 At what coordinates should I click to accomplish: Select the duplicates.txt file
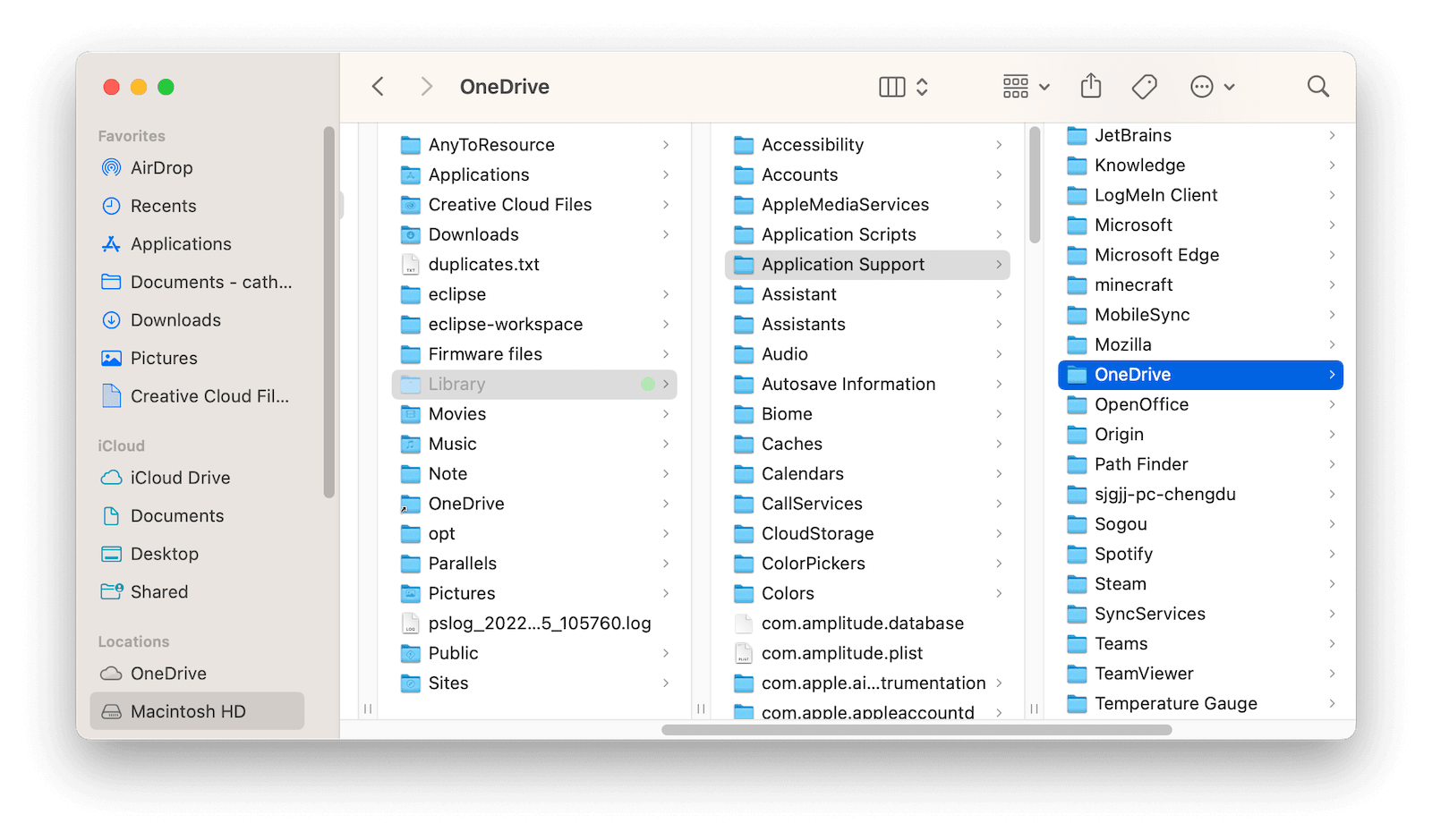(x=534, y=265)
